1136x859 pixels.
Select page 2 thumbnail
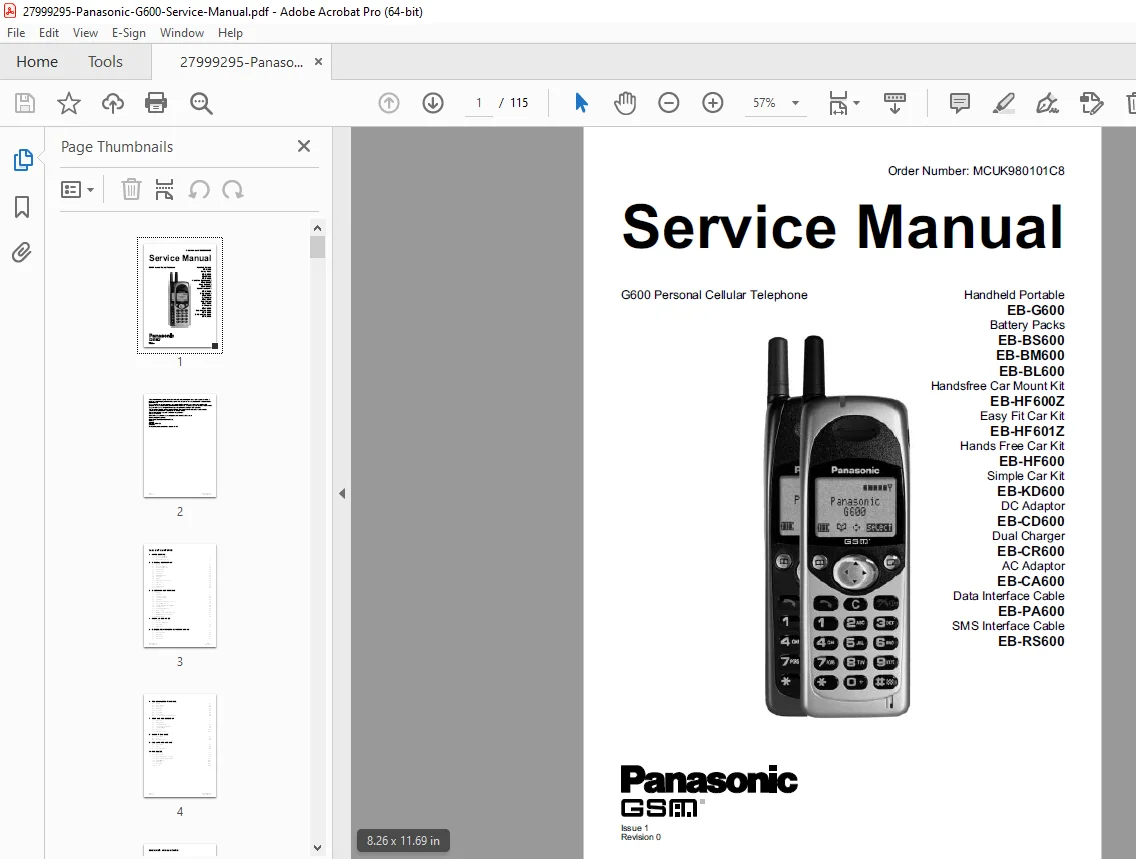click(180, 445)
